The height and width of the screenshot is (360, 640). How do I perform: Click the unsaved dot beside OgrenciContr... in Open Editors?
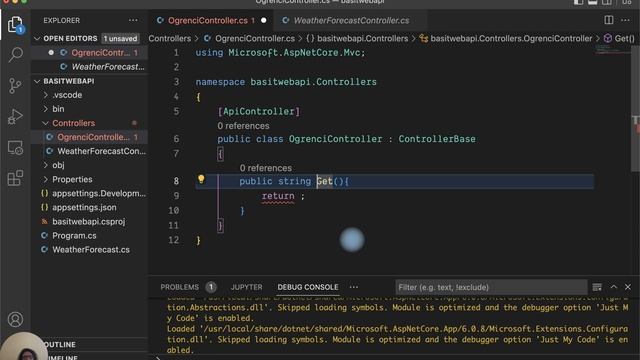coord(51,53)
